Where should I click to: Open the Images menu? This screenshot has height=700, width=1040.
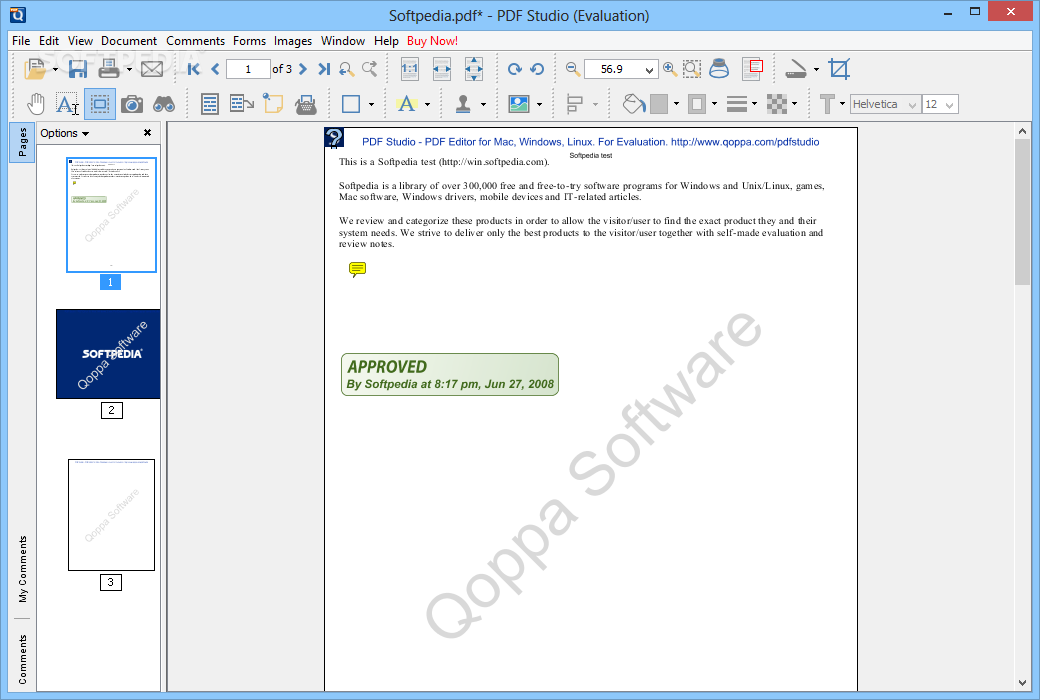pos(292,41)
